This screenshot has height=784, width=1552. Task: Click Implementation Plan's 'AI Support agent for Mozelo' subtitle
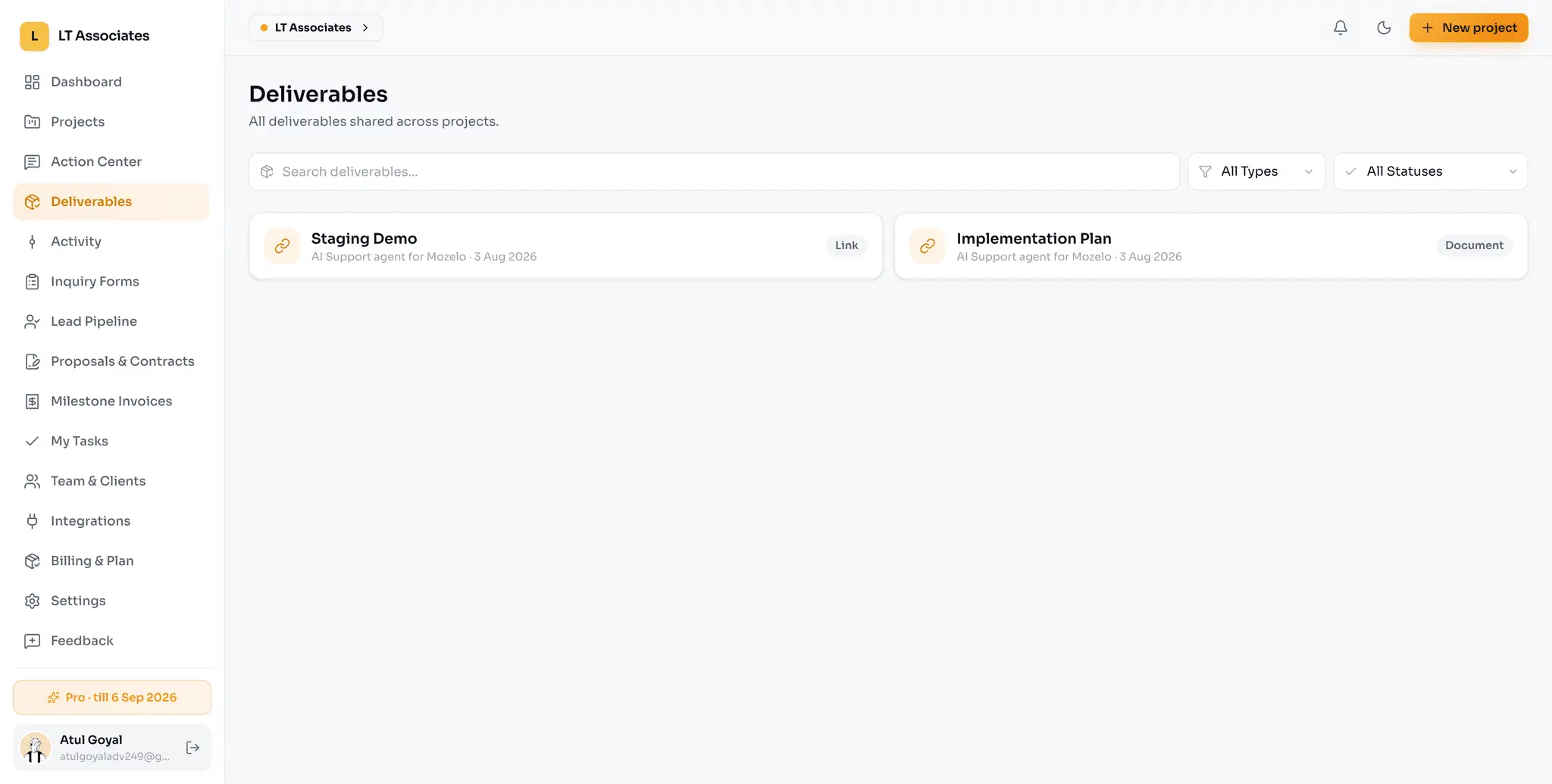[x=1034, y=257]
